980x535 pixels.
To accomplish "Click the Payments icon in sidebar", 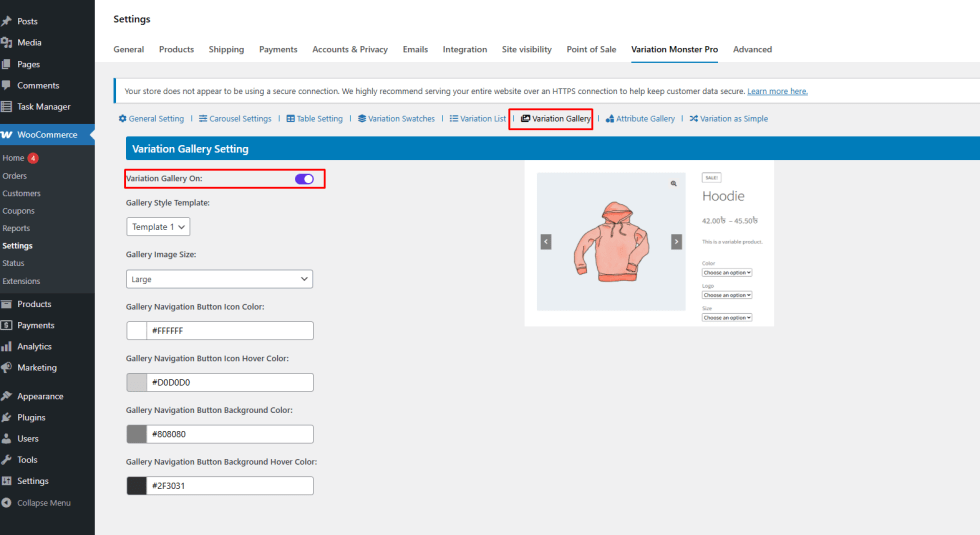I will click(6, 325).
